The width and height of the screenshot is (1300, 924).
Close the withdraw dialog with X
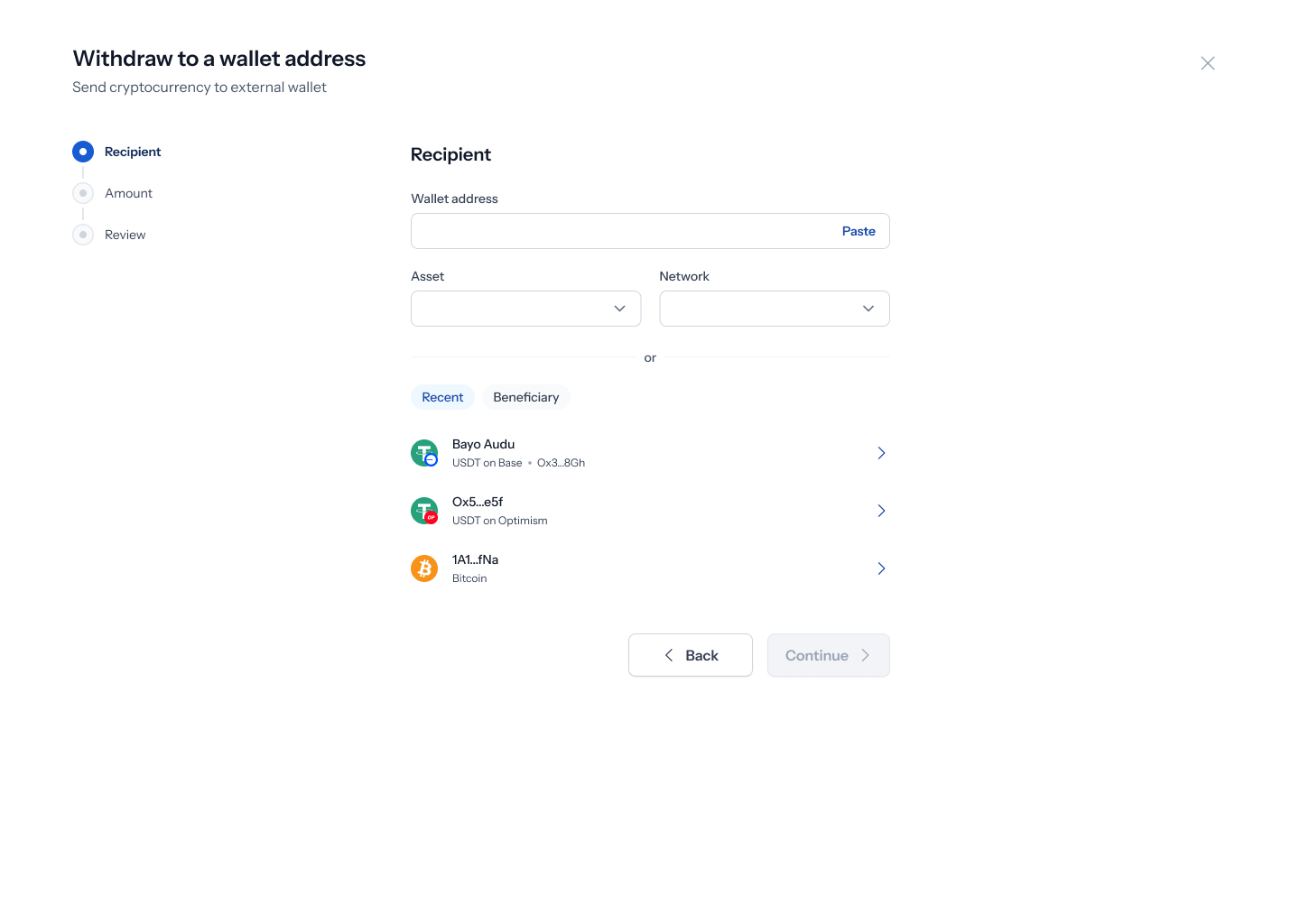(1208, 63)
